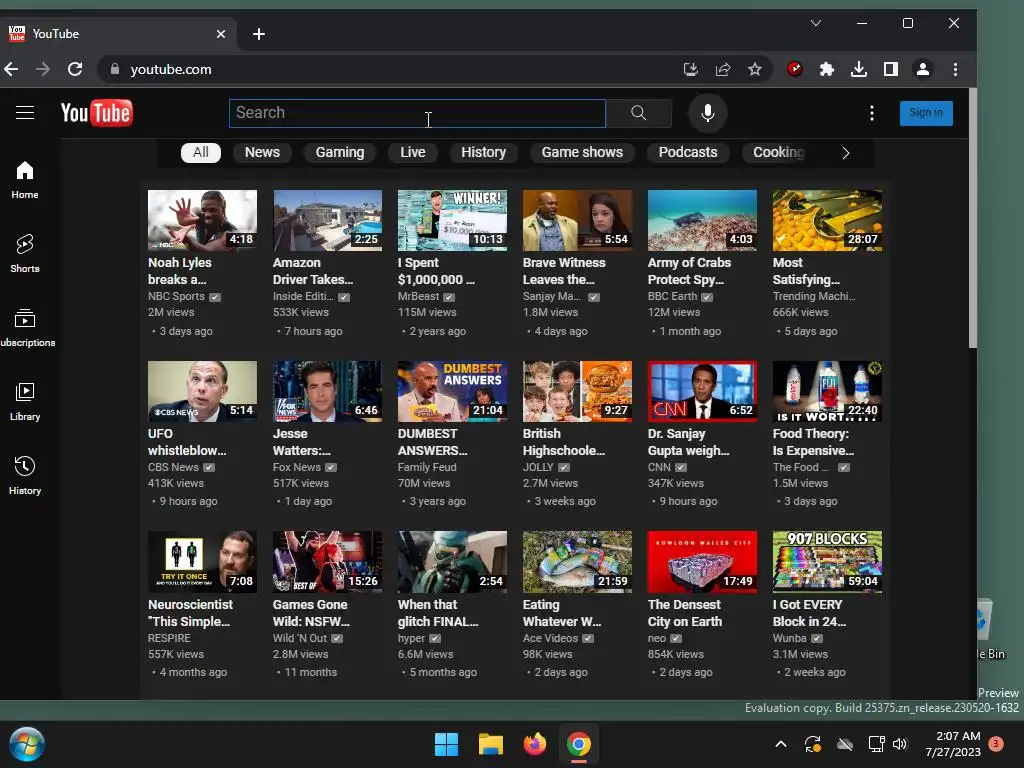This screenshot has height=768, width=1024.
Task: Open 907 BLOCKS Wunba video thumbnail
Action: pos(827,562)
